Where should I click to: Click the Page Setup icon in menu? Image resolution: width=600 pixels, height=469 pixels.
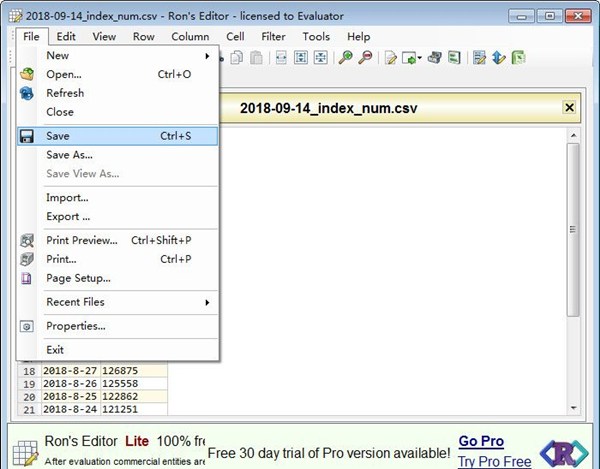(27, 278)
